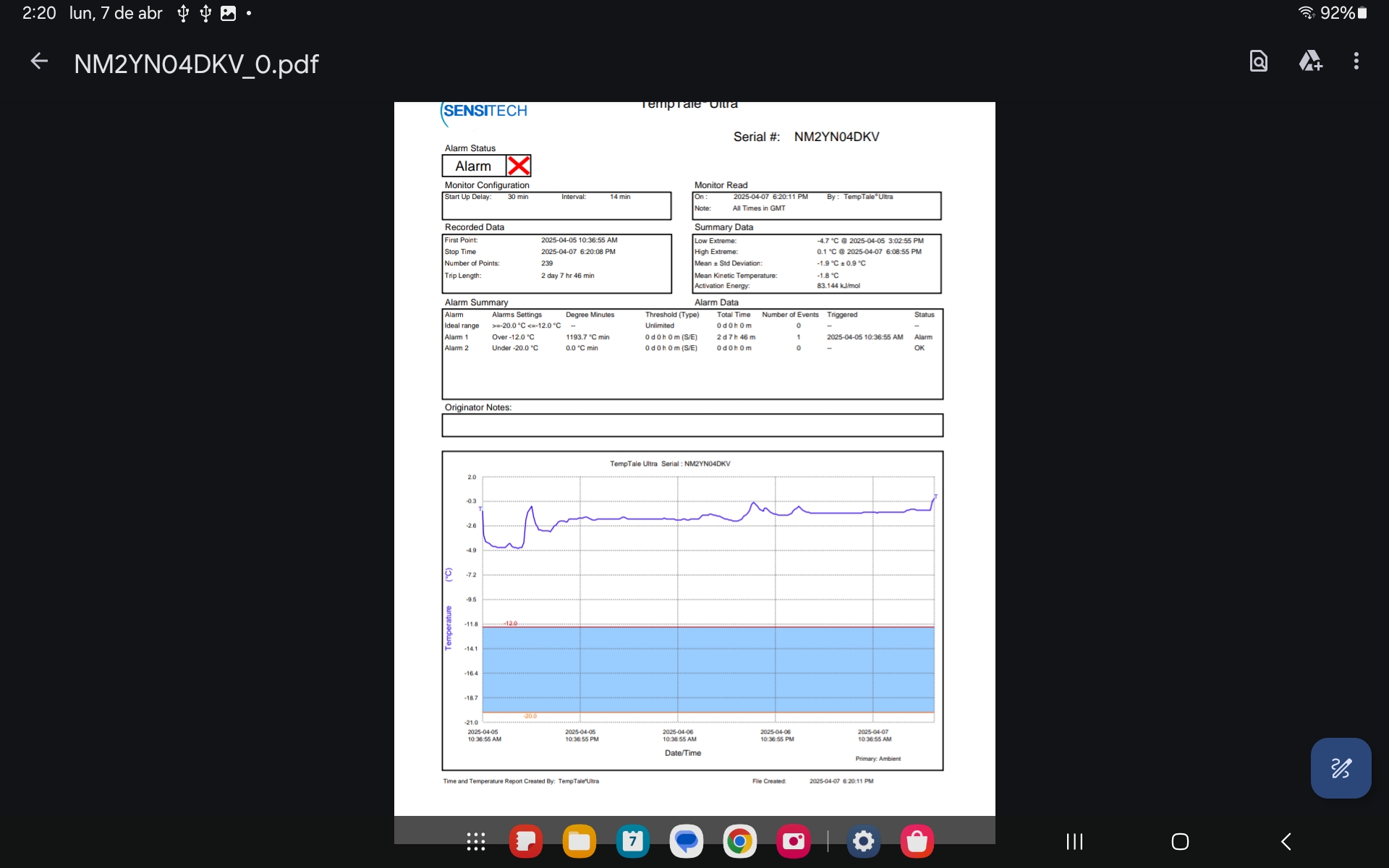Tap the battery 92% indicator
Viewport: 1389px width, 868px height.
pos(1343,12)
